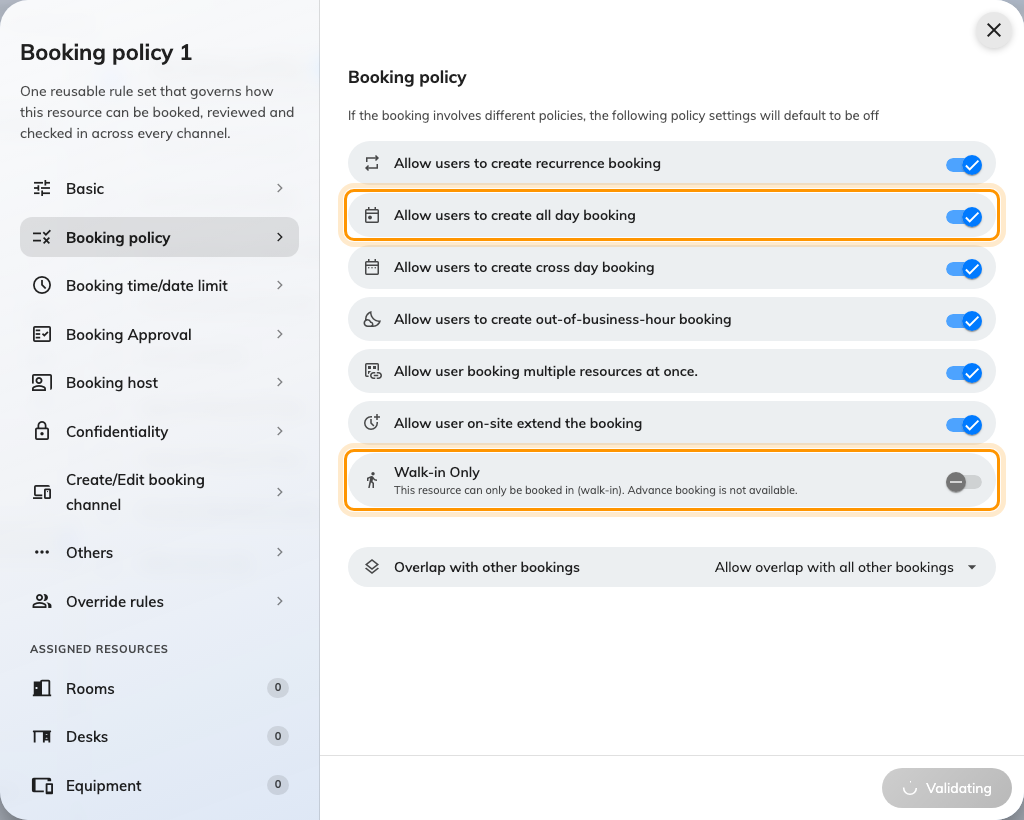Click chevron on Booking policy row

coord(280,237)
